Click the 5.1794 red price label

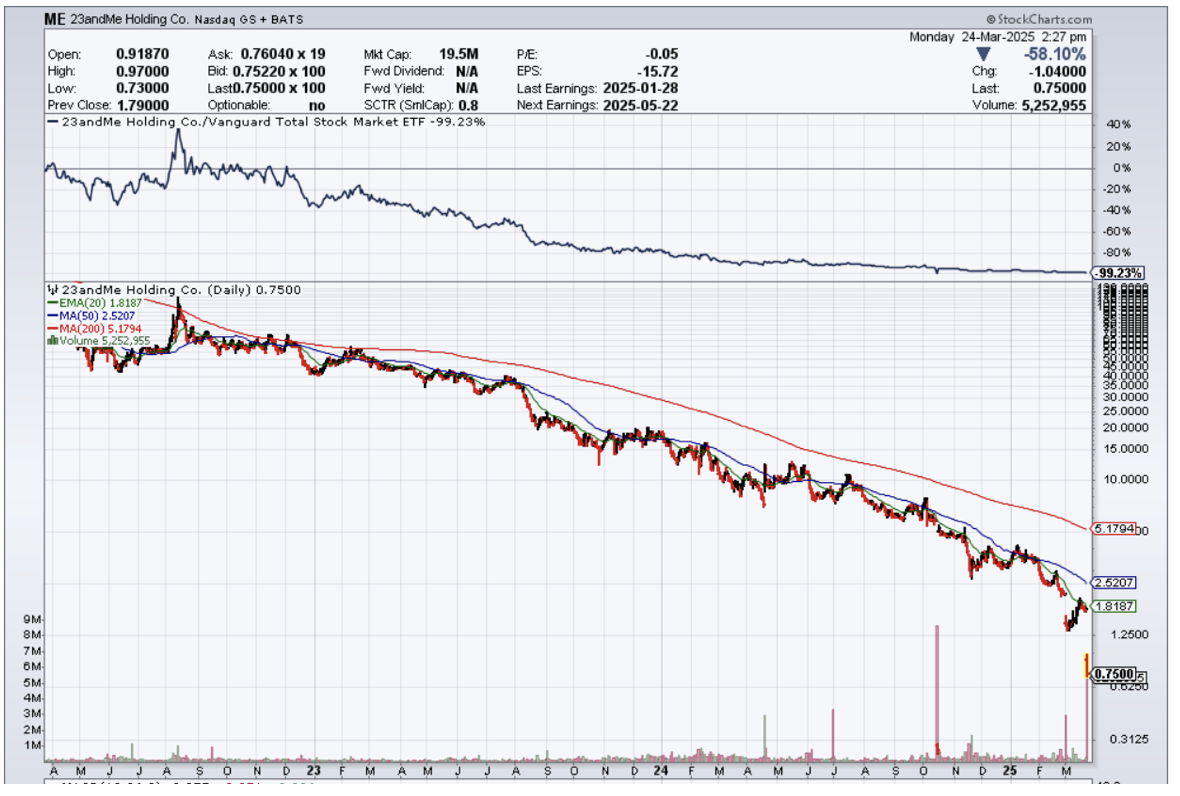(x=1115, y=528)
